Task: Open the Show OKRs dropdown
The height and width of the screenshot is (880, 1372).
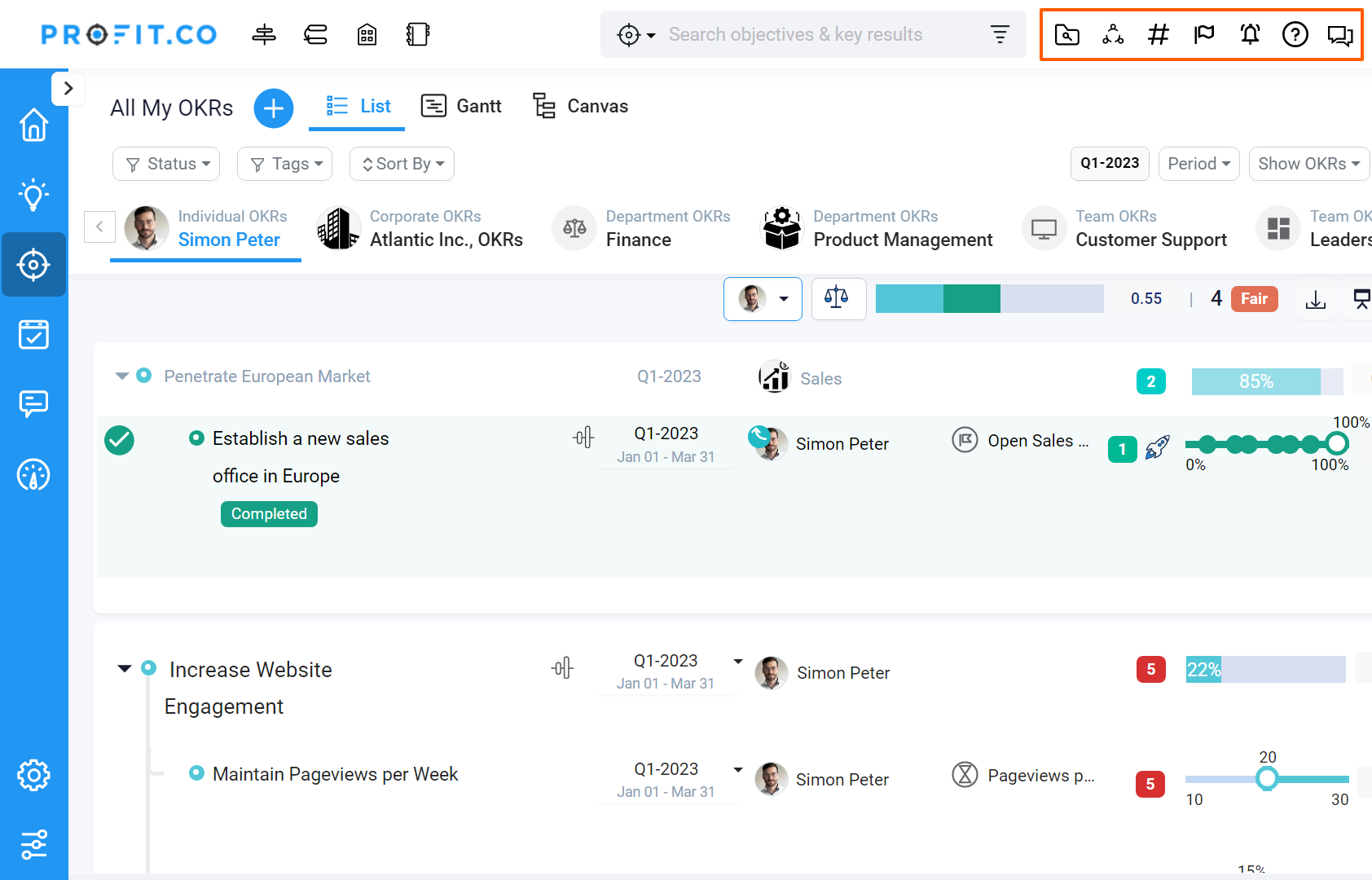Action: click(x=1308, y=164)
